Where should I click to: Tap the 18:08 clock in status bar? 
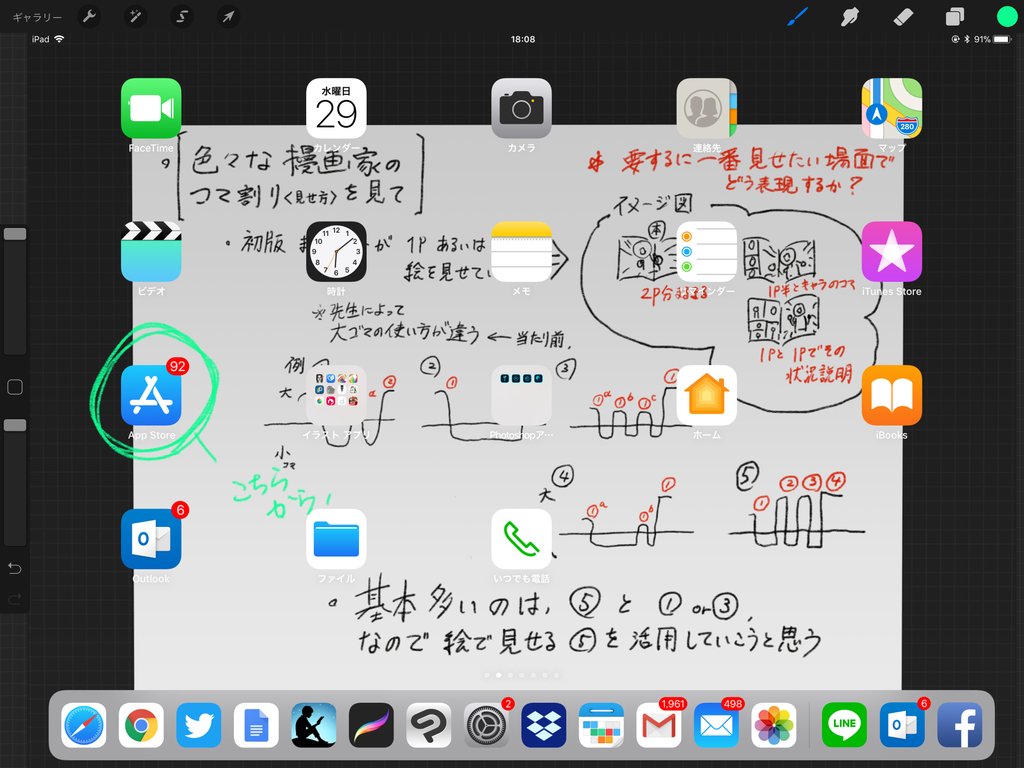(x=522, y=39)
